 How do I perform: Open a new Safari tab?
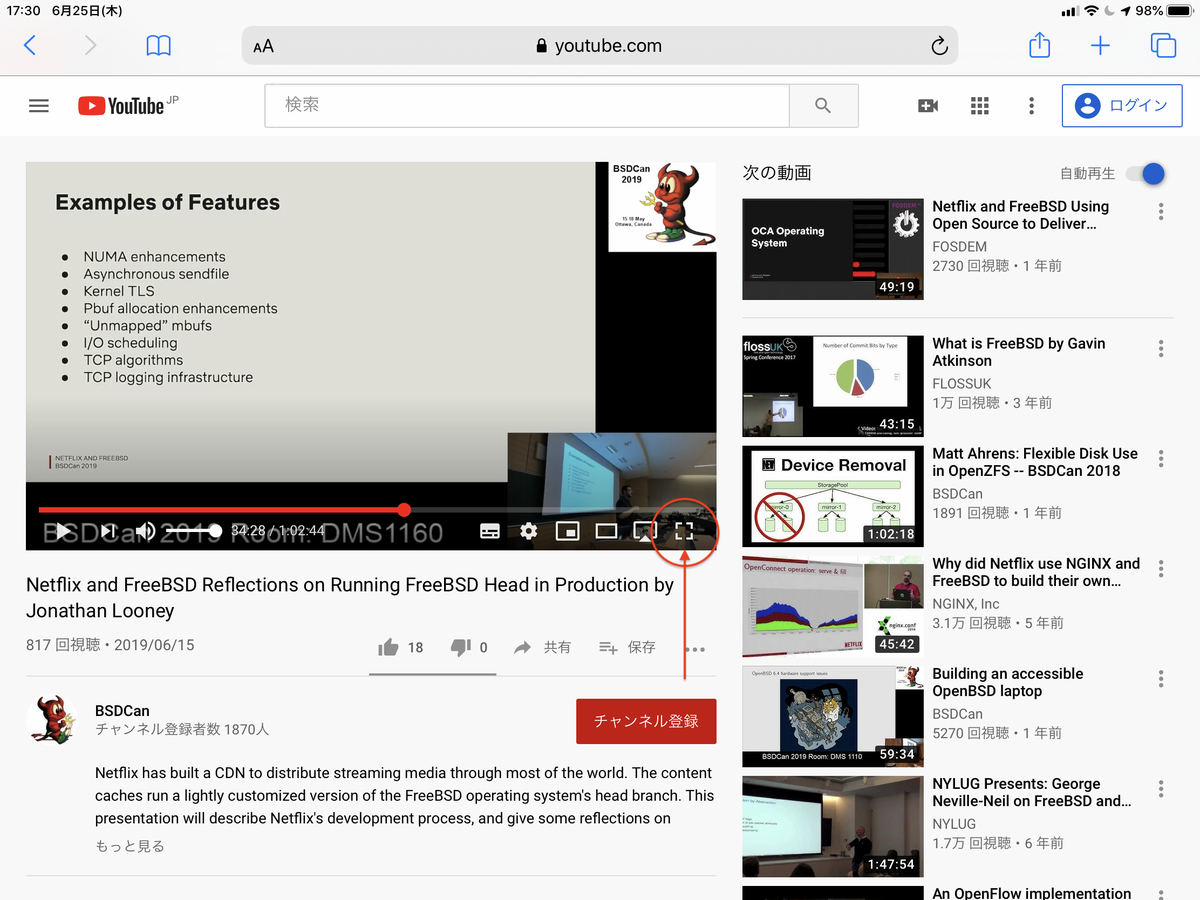pos(1100,45)
